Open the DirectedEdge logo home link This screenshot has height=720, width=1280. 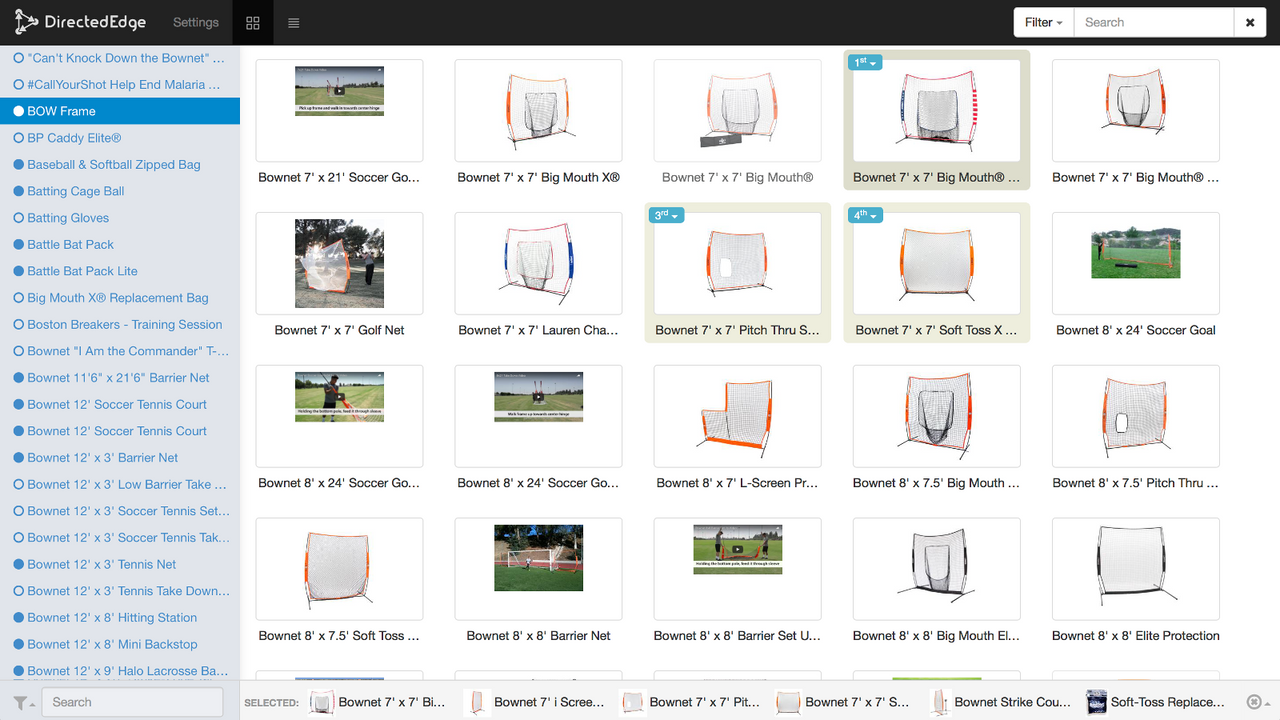tap(80, 22)
